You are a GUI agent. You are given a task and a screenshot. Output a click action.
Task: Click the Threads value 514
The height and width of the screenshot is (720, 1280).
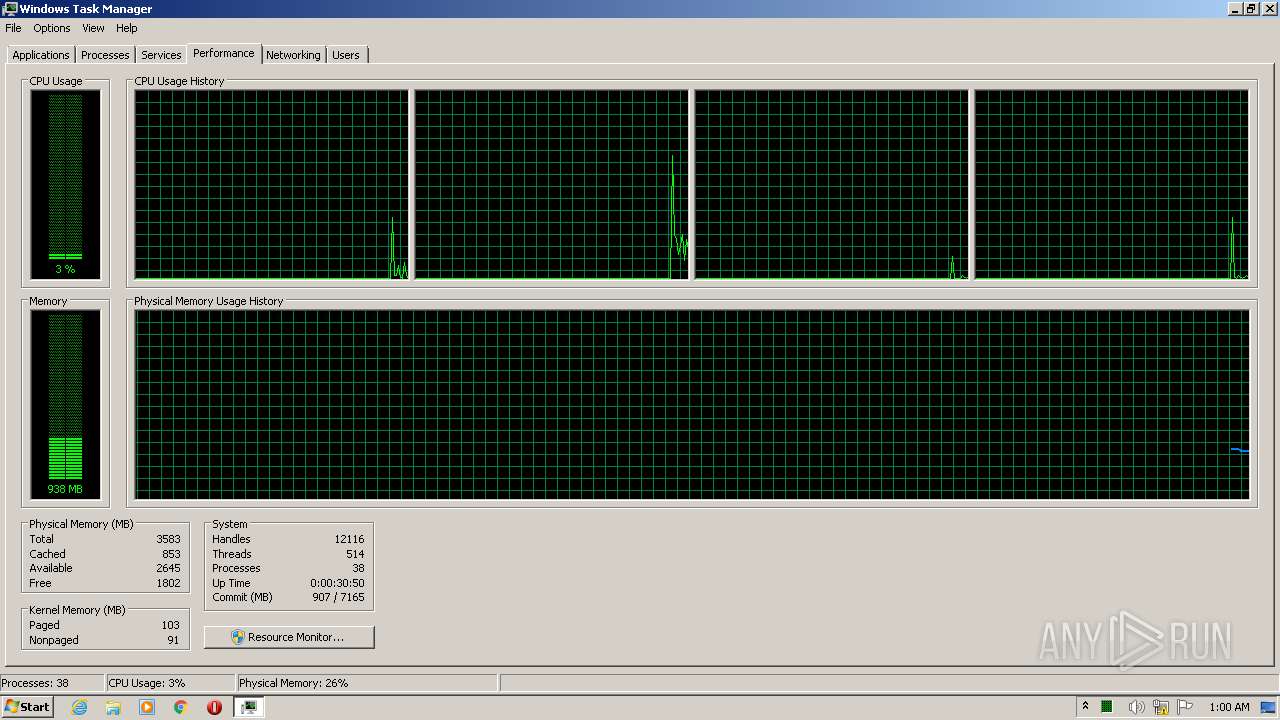pos(355,554)
